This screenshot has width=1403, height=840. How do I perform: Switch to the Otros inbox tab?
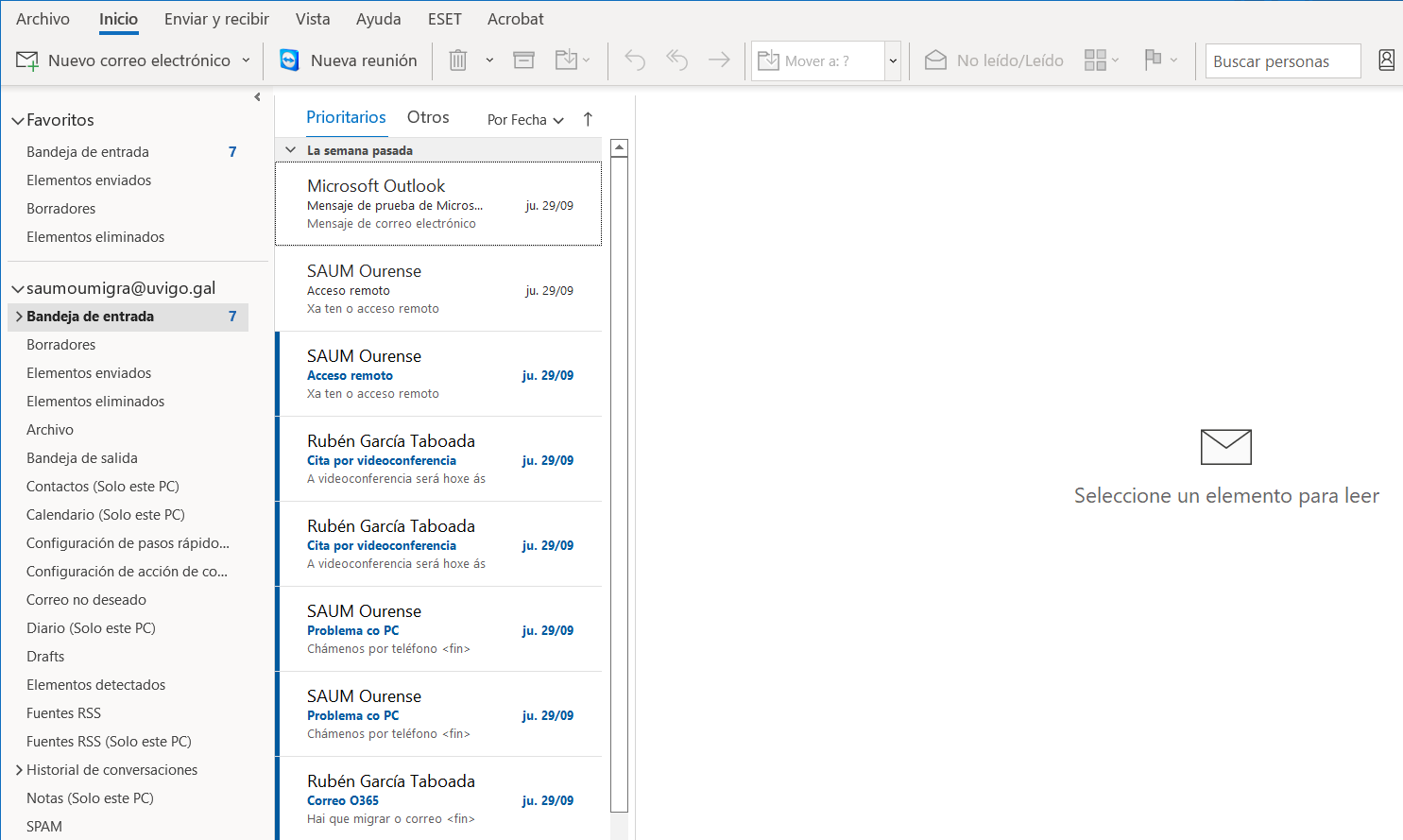pos(428,117)
